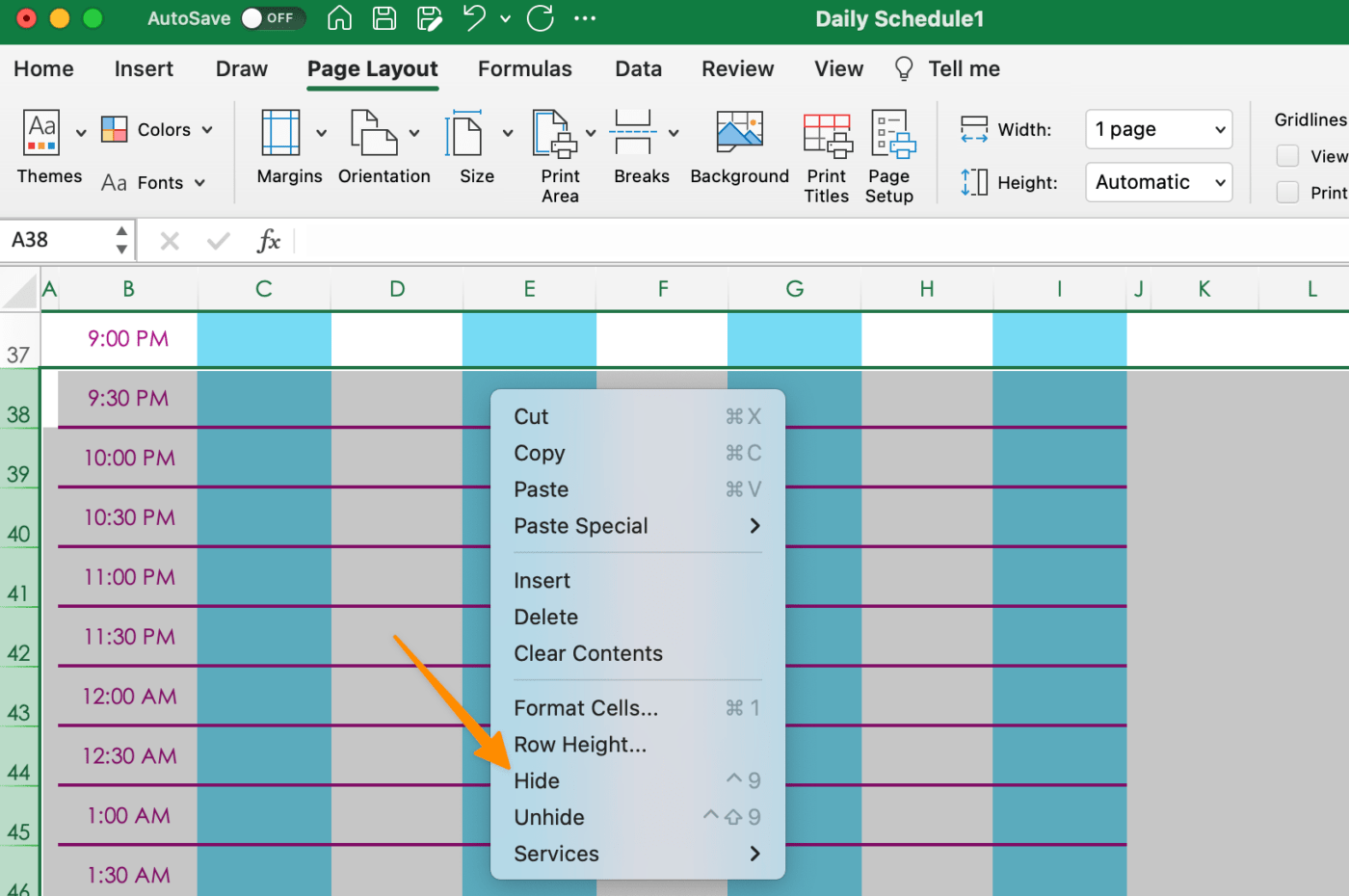Click the Background image icon
Screen dimensions: 1349x896
[740, 133]
